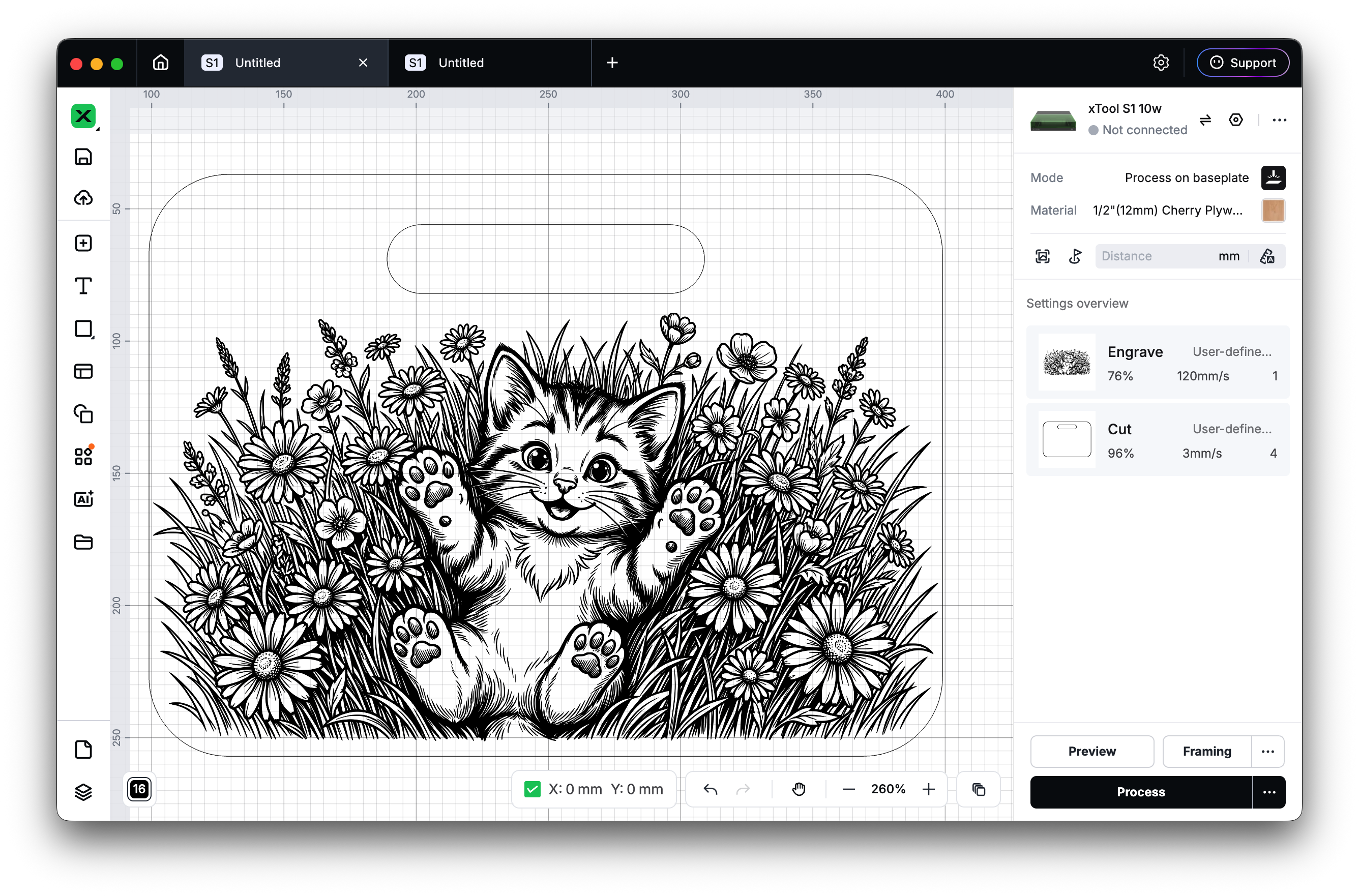1359x896 pixels.
Task: Switch to the second Untitled tab
Action: (x=489, y=63)
